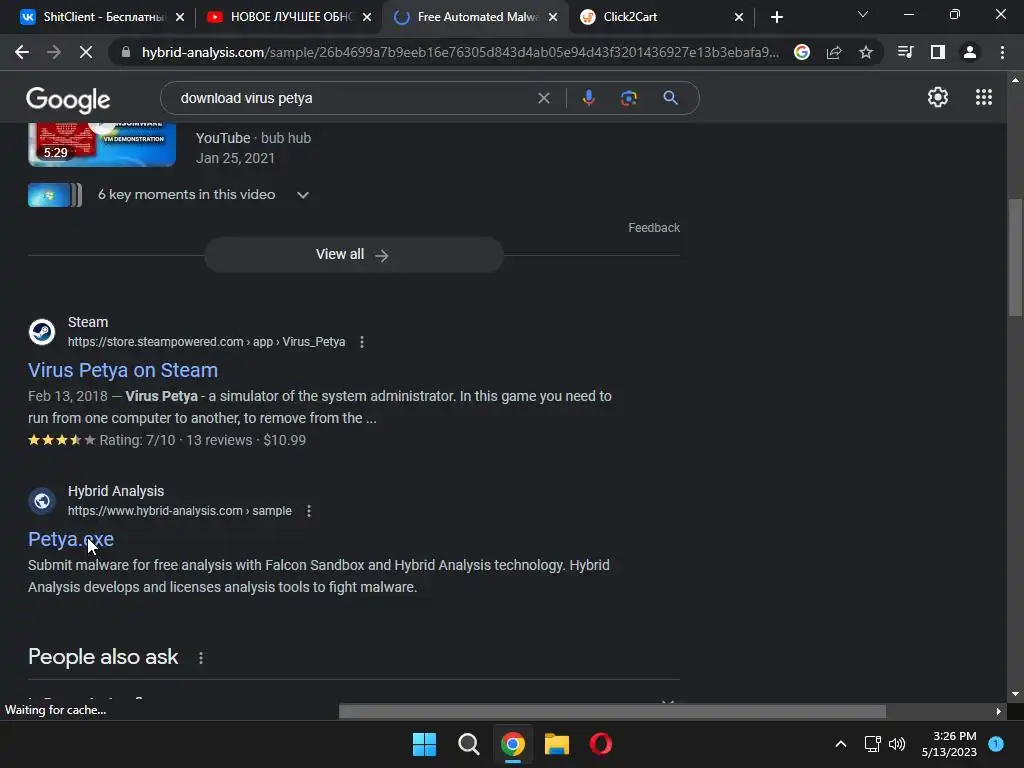Click Chrome icon in taskbar
Screen dimensions: 1024x768
pos(513,744)
